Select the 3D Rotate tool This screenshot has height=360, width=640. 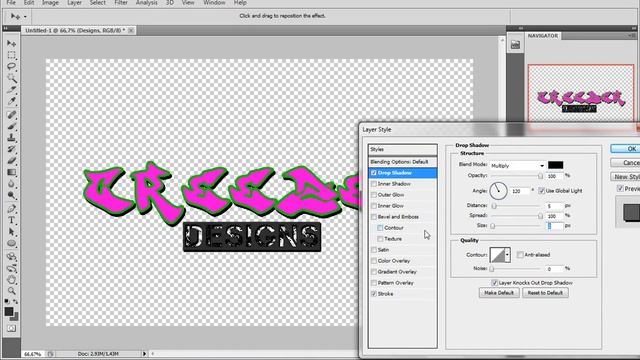[x=11, y=257]
